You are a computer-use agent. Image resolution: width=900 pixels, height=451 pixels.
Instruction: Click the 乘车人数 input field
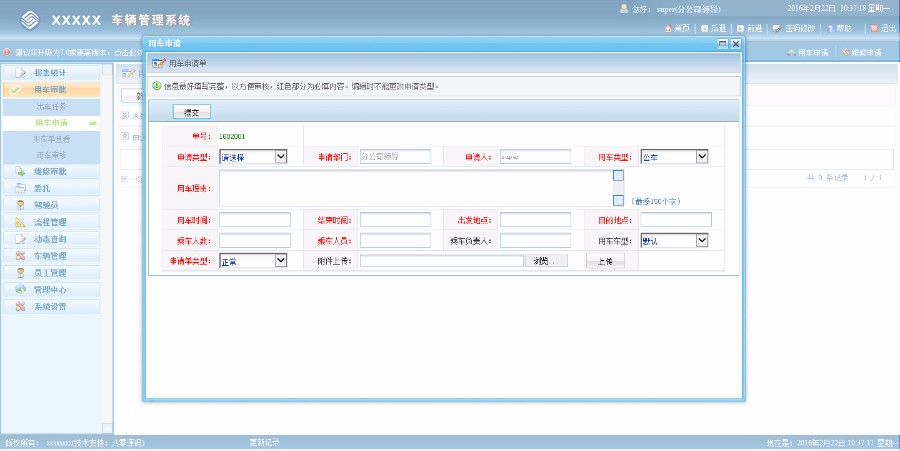click(x=255, y=240)
